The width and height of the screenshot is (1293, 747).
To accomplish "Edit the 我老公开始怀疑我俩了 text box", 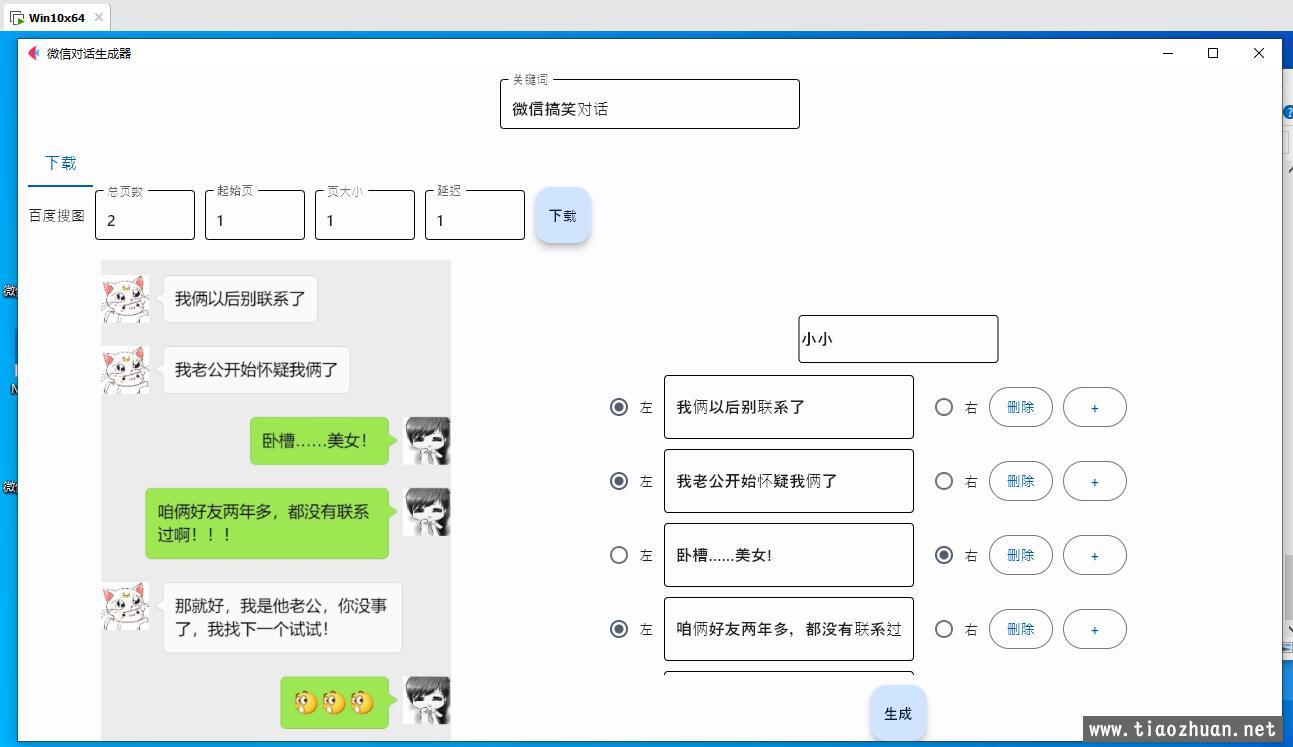I will coord(789,481).
